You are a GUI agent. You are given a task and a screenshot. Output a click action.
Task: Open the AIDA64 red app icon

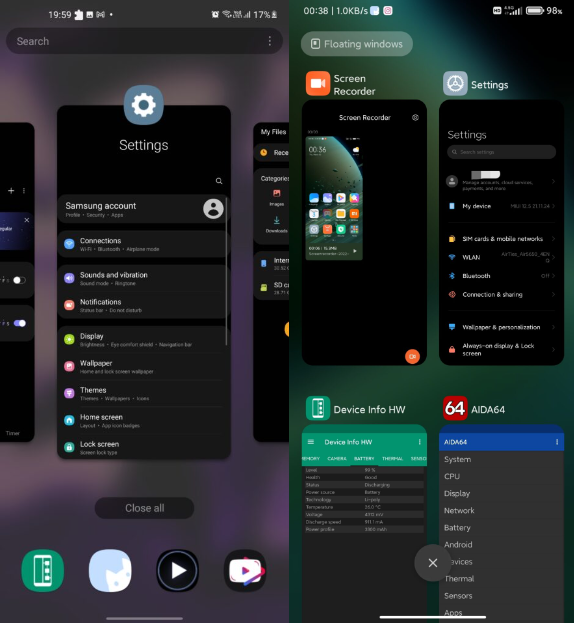[x=455, y=408]
